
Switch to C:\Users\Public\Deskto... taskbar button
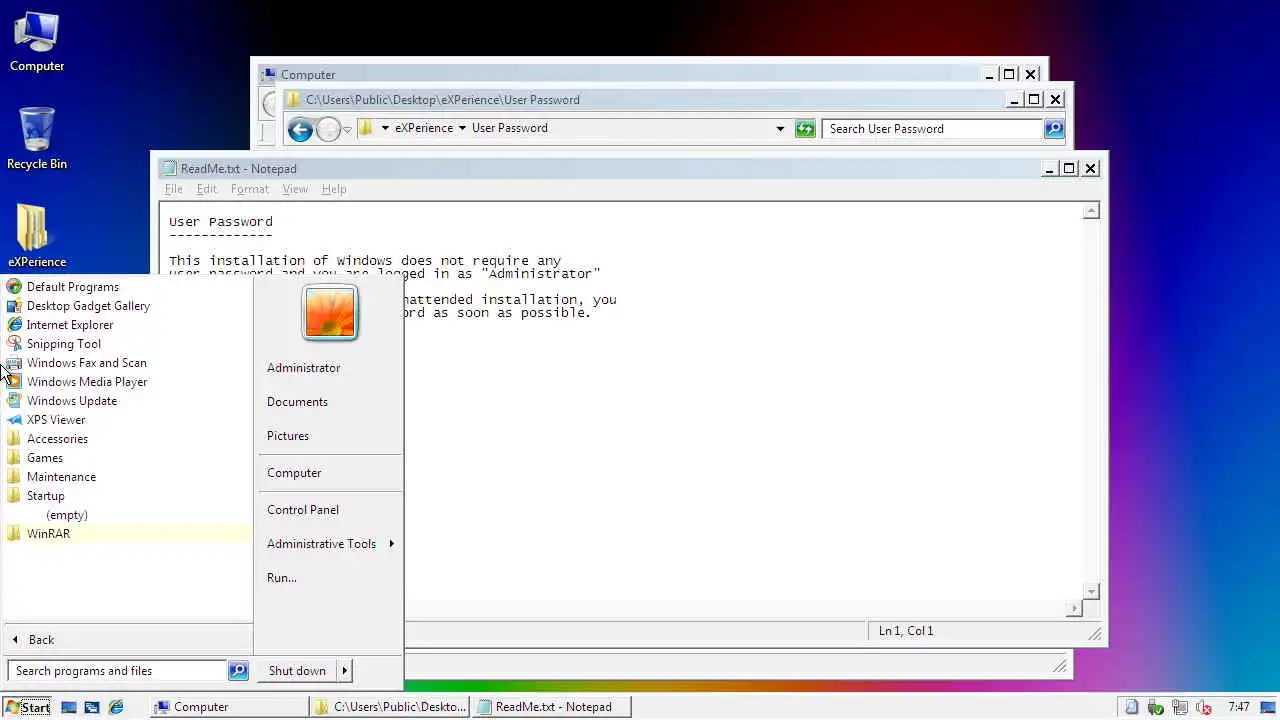coord(390,707)
